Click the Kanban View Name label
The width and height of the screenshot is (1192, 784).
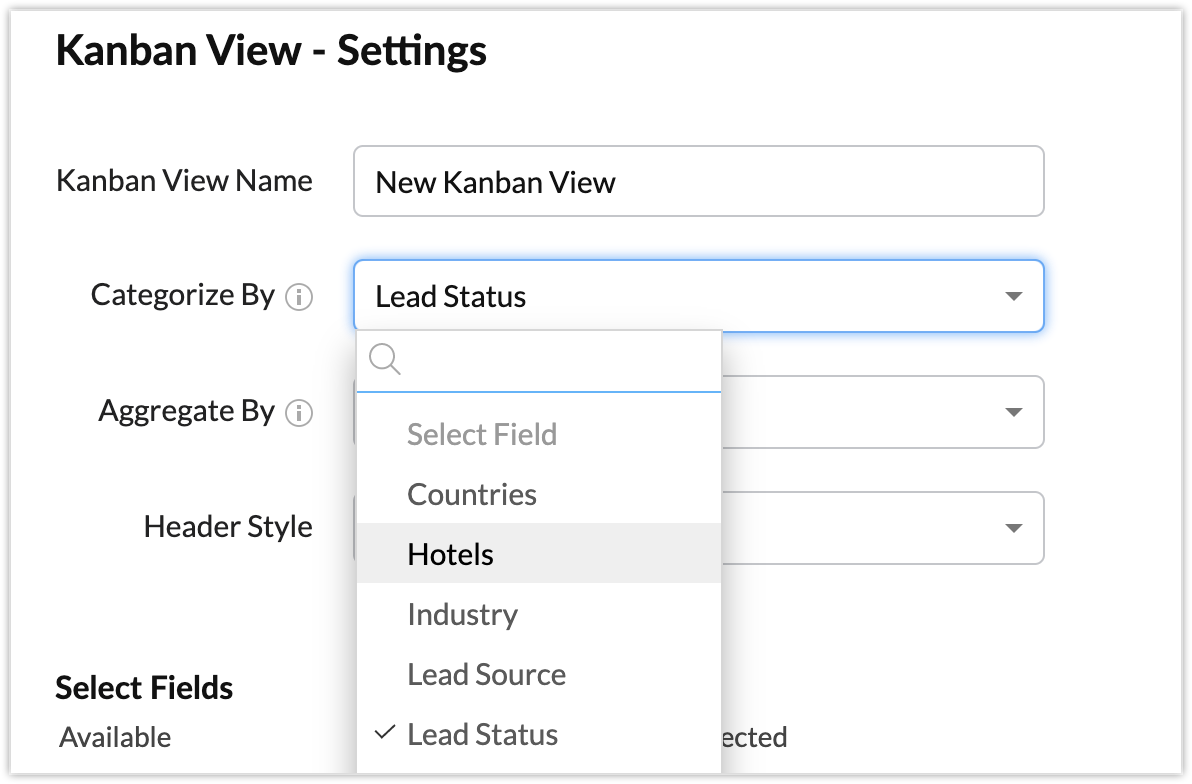(184, 181)
